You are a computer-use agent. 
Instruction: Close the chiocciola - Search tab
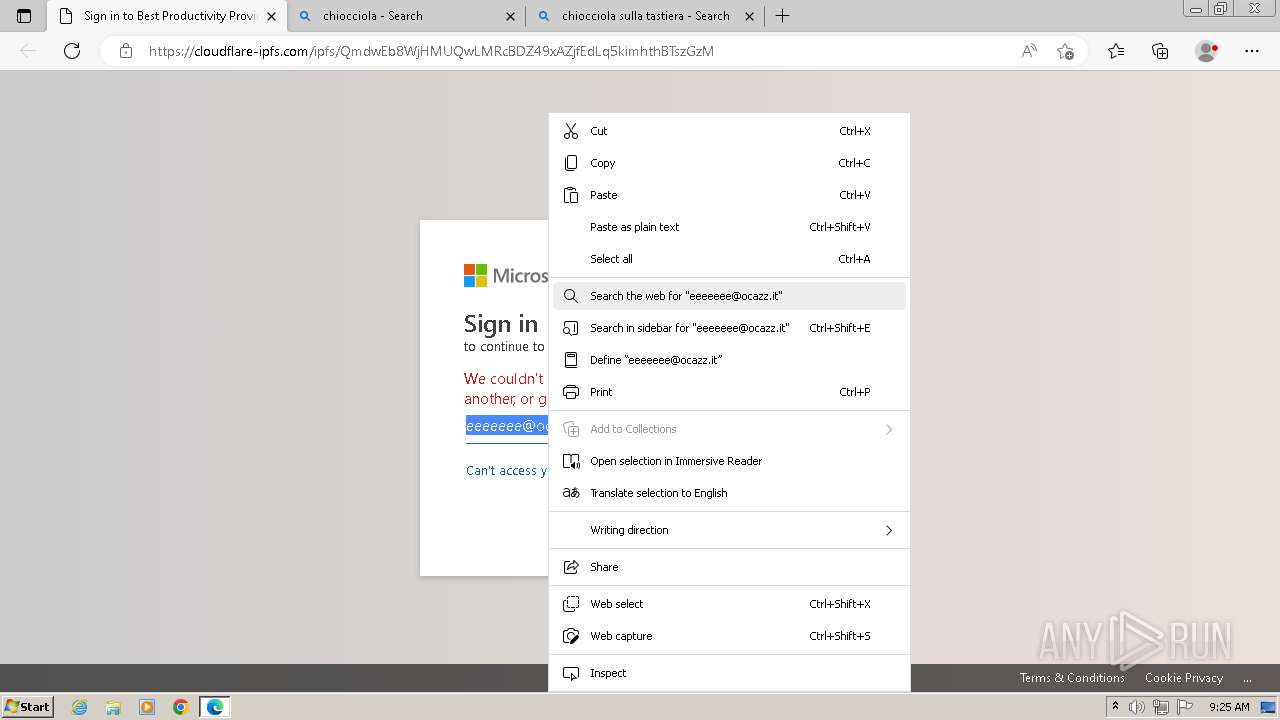511,16
